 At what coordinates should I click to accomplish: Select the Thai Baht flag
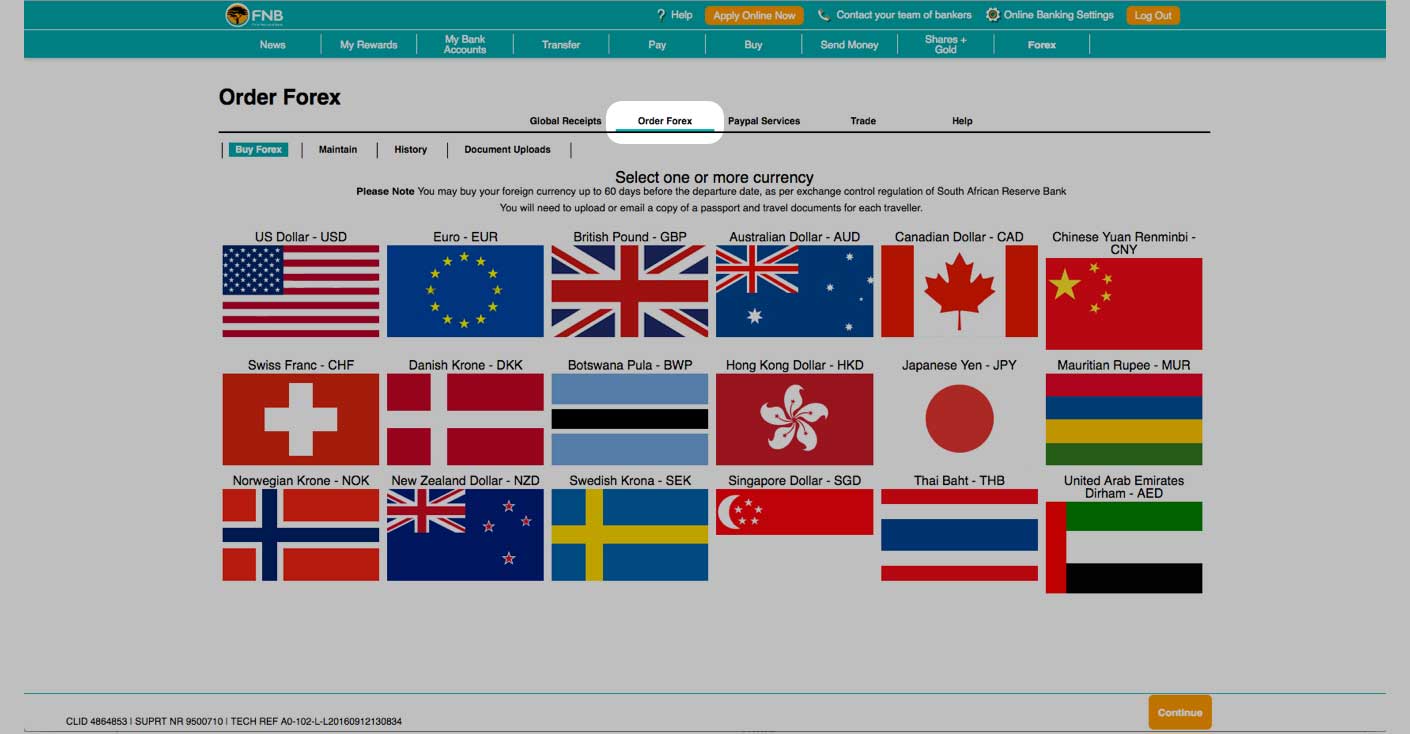[x=959, y=535]
